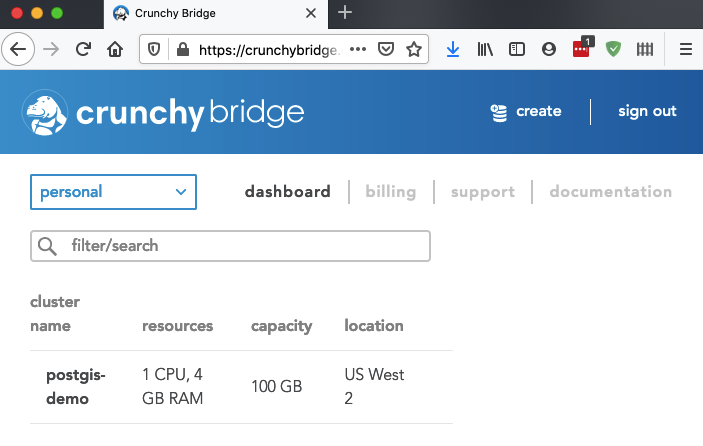Open the documentation tab
This screenshot has width=703, height=446.
(x=611, y=192)
